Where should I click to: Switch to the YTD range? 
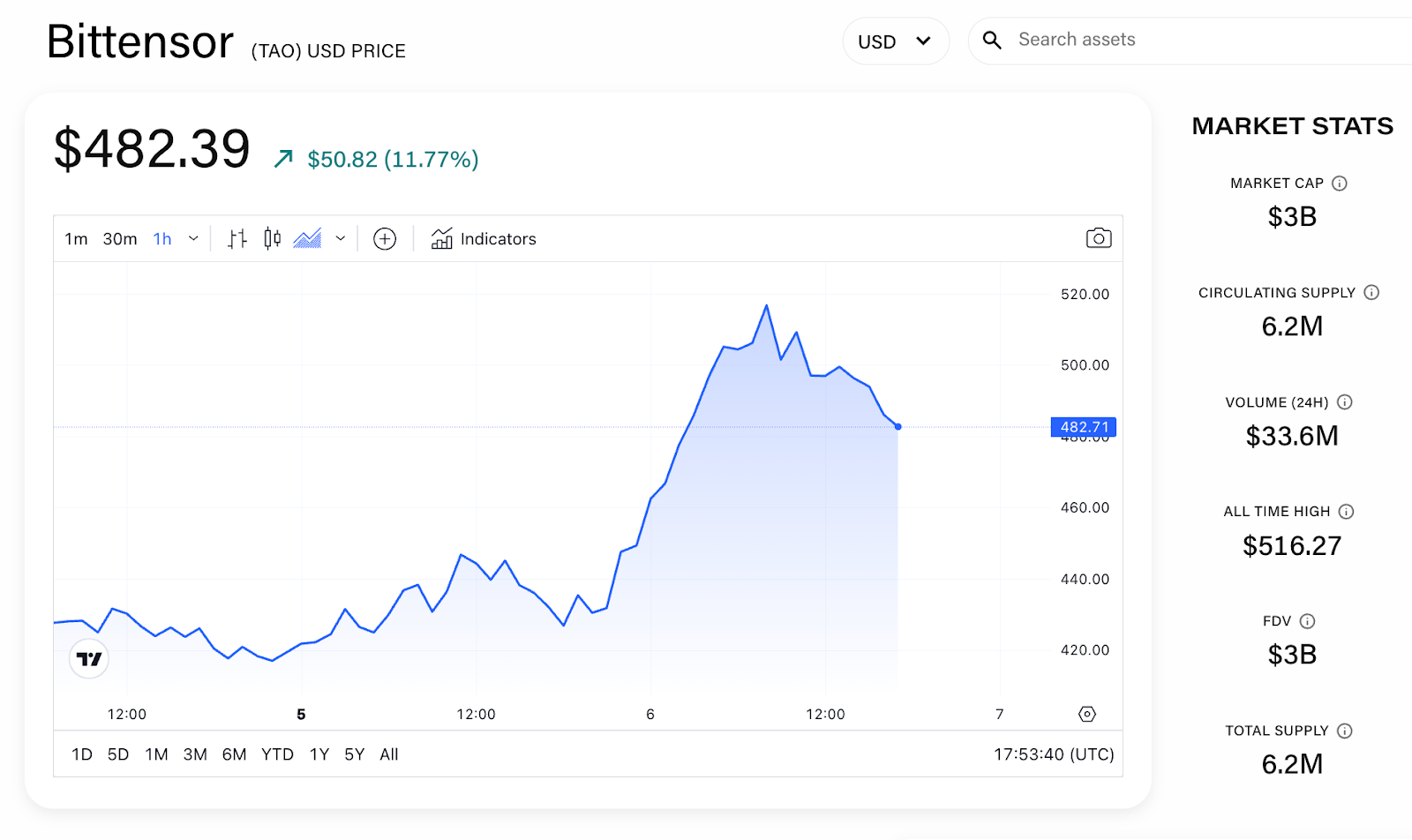(277, 754)
